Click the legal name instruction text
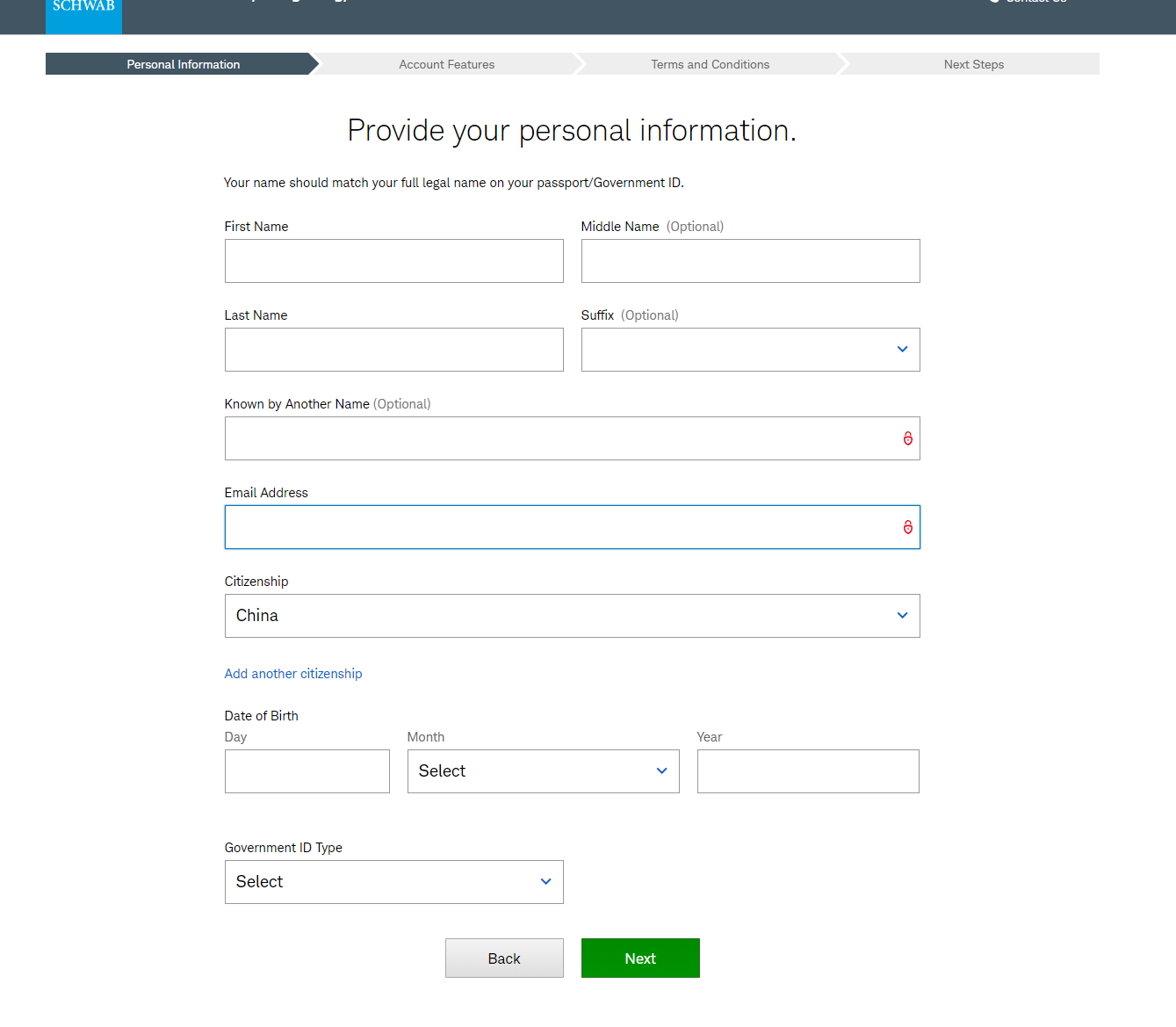The width and height of the screenshot is (1176, 1027). click(x=453, y=183)
